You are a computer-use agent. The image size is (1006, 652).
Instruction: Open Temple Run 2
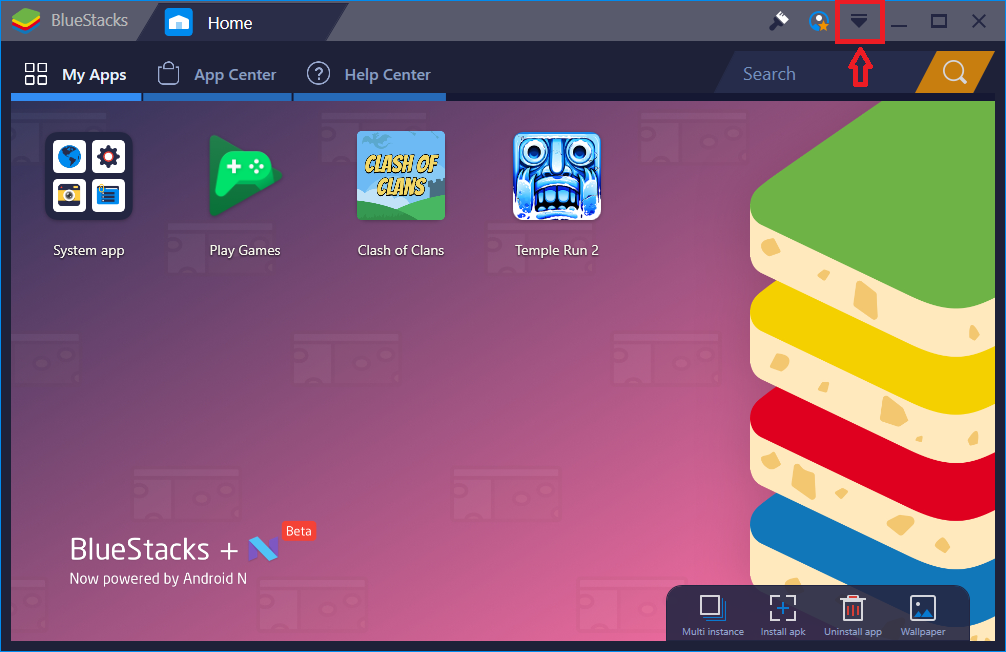coord(556,176)
